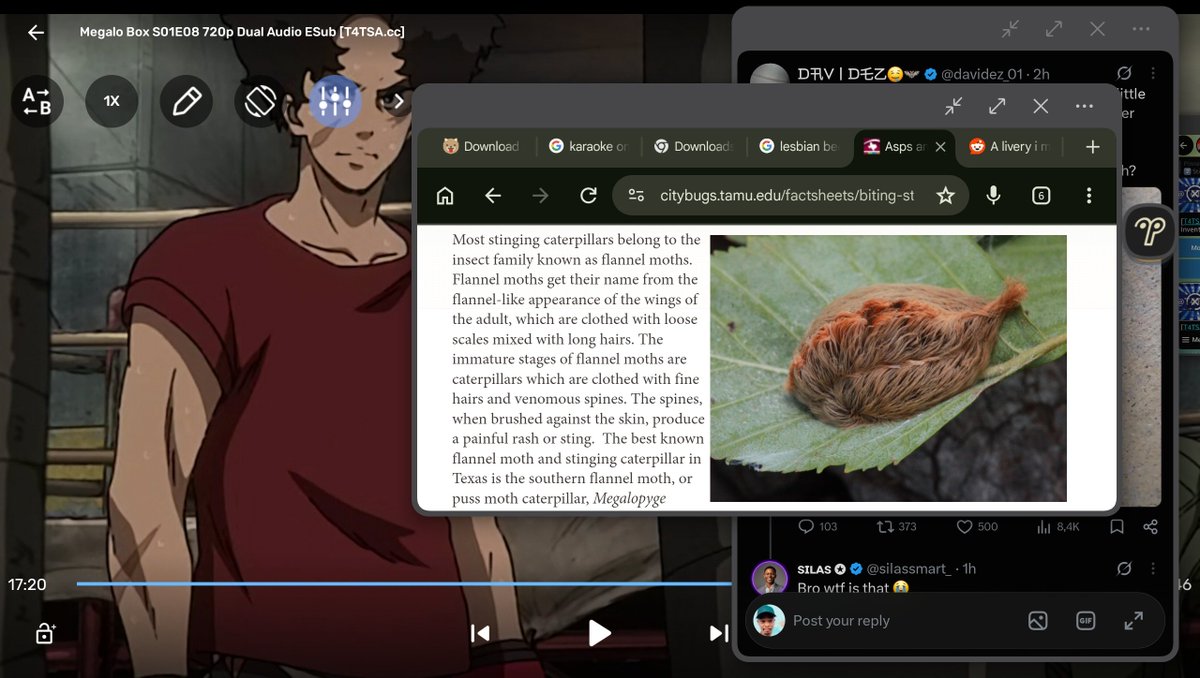The height and width of the screenshot is (678, 1200).
Task: Like the tweet with 500 likes
Action: tap(976, 526)
